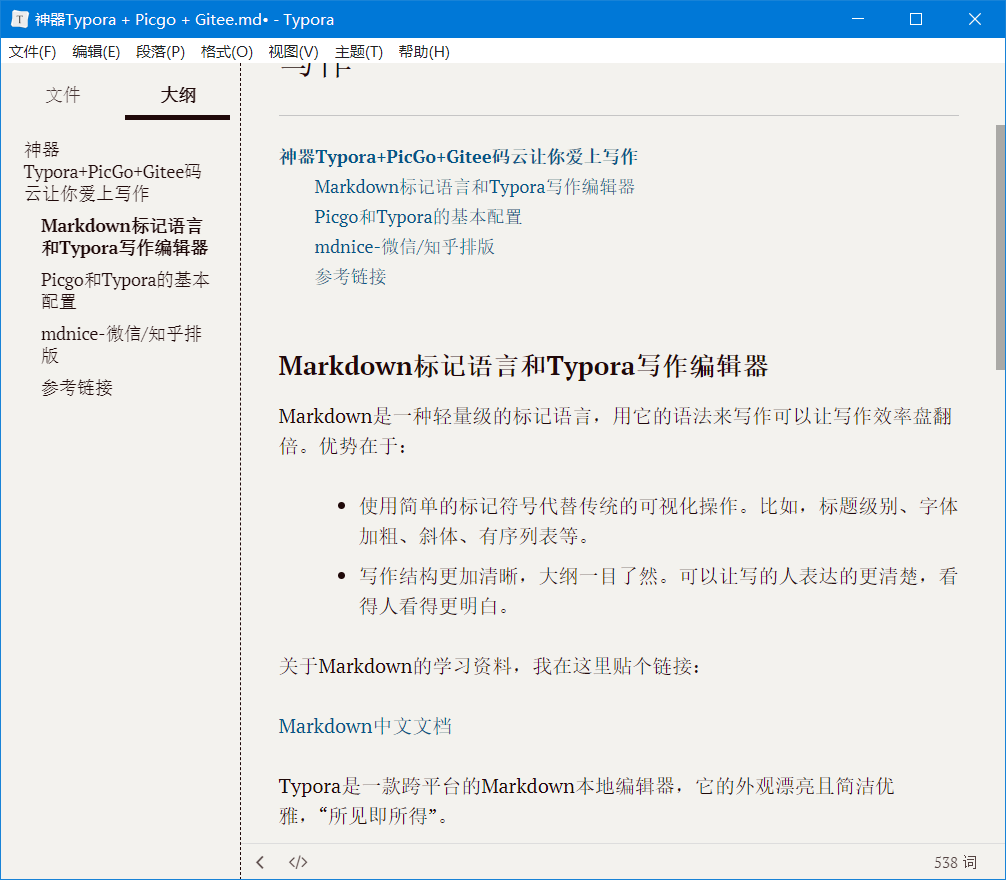Screen dimensions: 1006x880
Task: Follow TOC link Picgo和Typora的基本配置
Action: pos(418,217)
